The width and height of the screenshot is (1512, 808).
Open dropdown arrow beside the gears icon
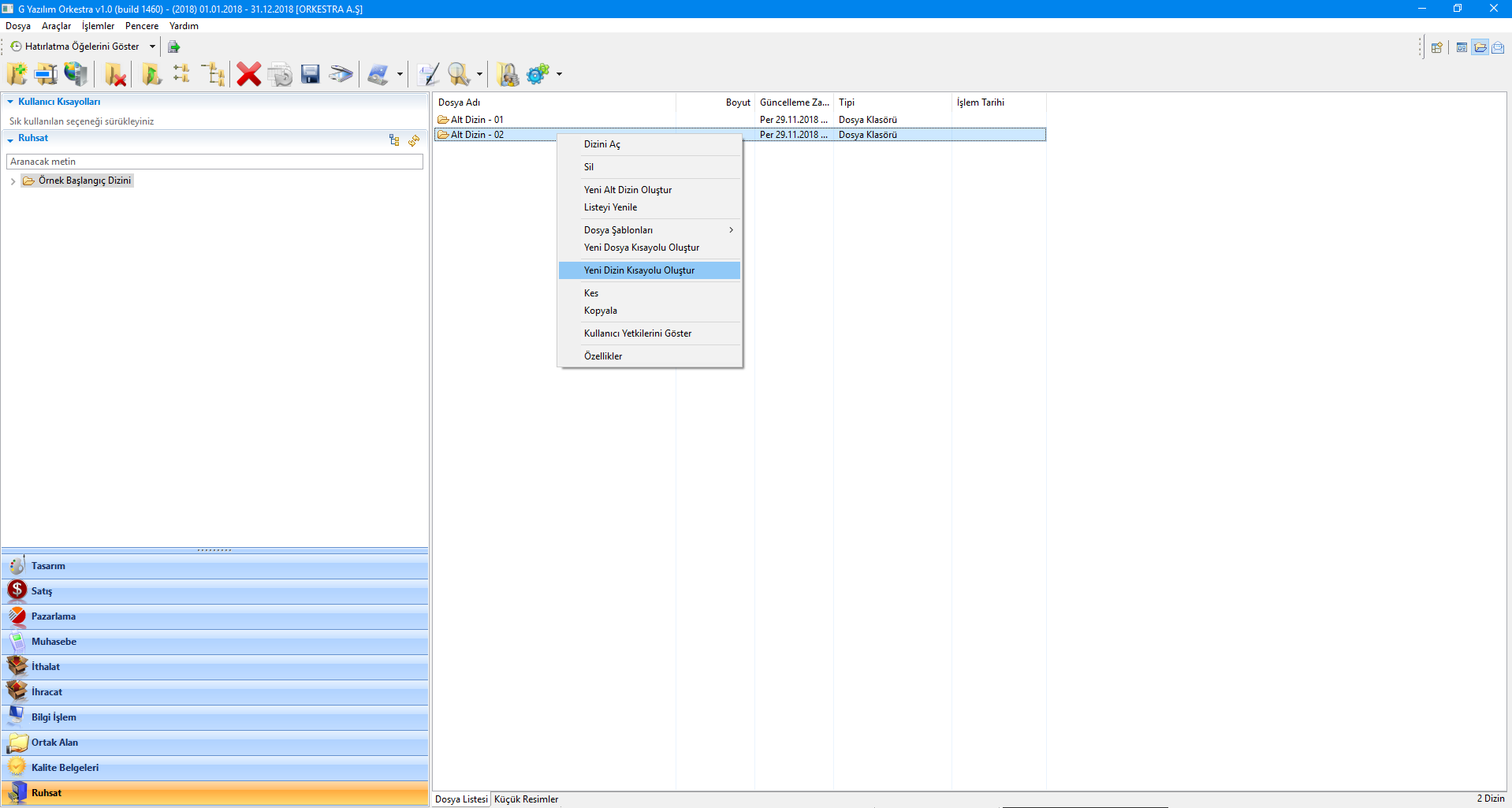(559, 74)
